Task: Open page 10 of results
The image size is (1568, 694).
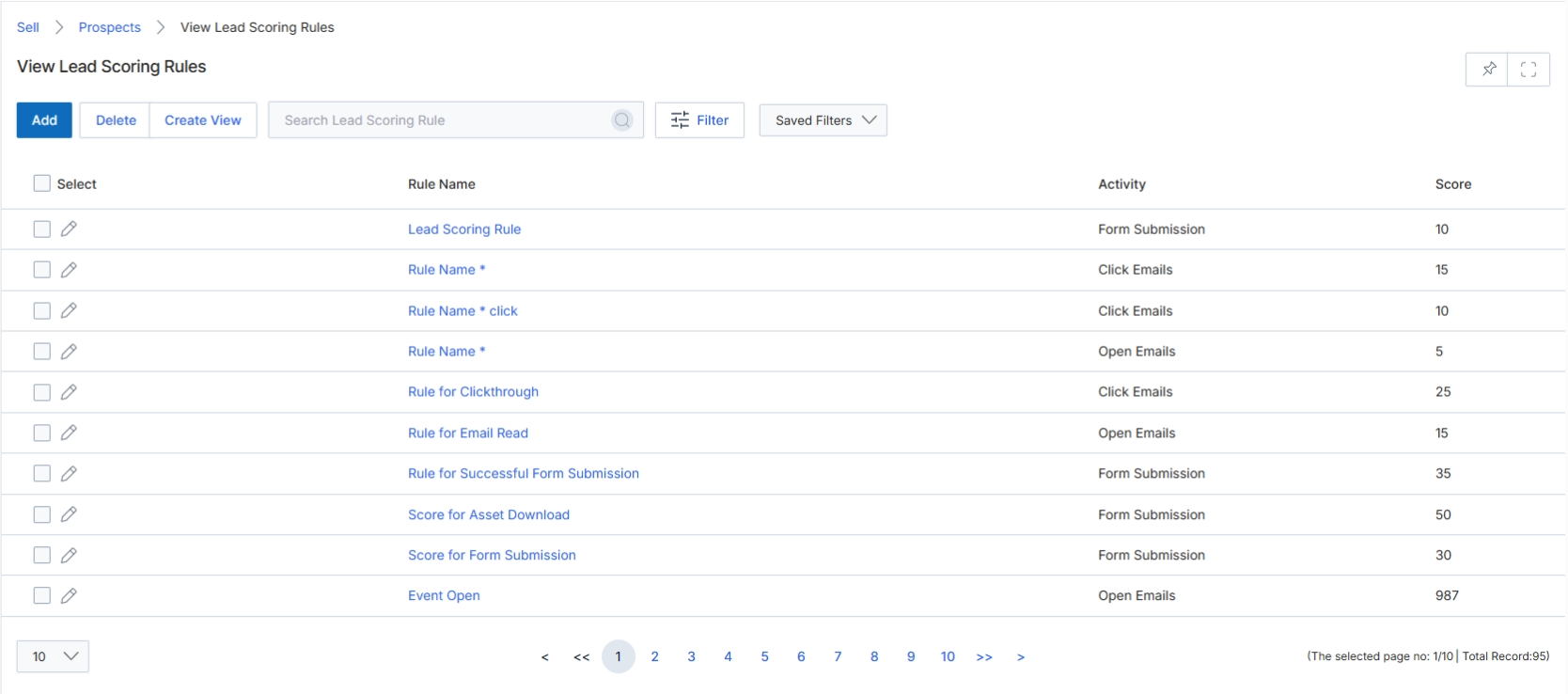Action: (x=948, y=656)
